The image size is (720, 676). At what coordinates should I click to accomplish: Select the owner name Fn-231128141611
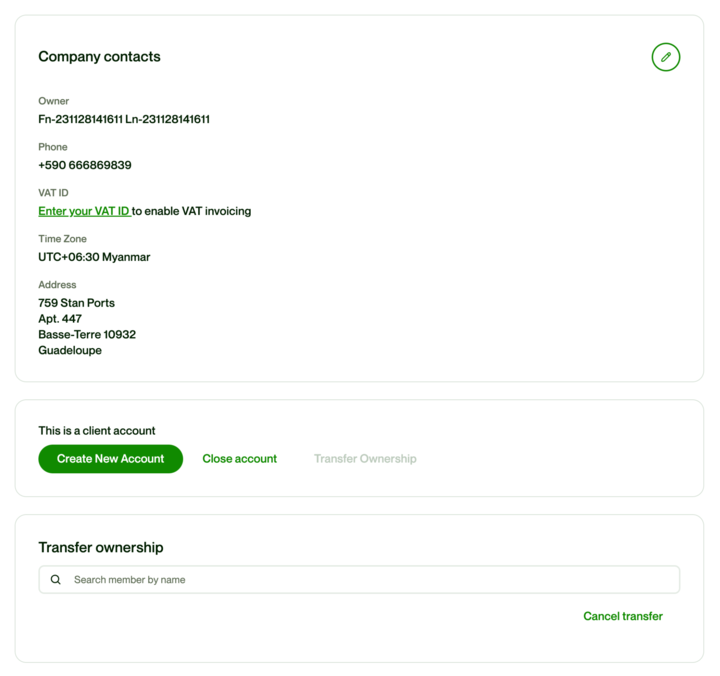coord(80,119)
